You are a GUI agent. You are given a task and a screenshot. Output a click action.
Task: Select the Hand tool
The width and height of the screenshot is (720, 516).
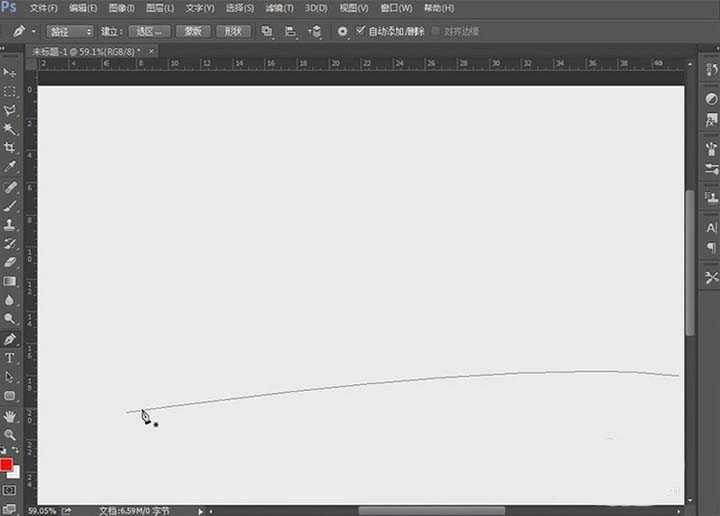coord(10,415)
